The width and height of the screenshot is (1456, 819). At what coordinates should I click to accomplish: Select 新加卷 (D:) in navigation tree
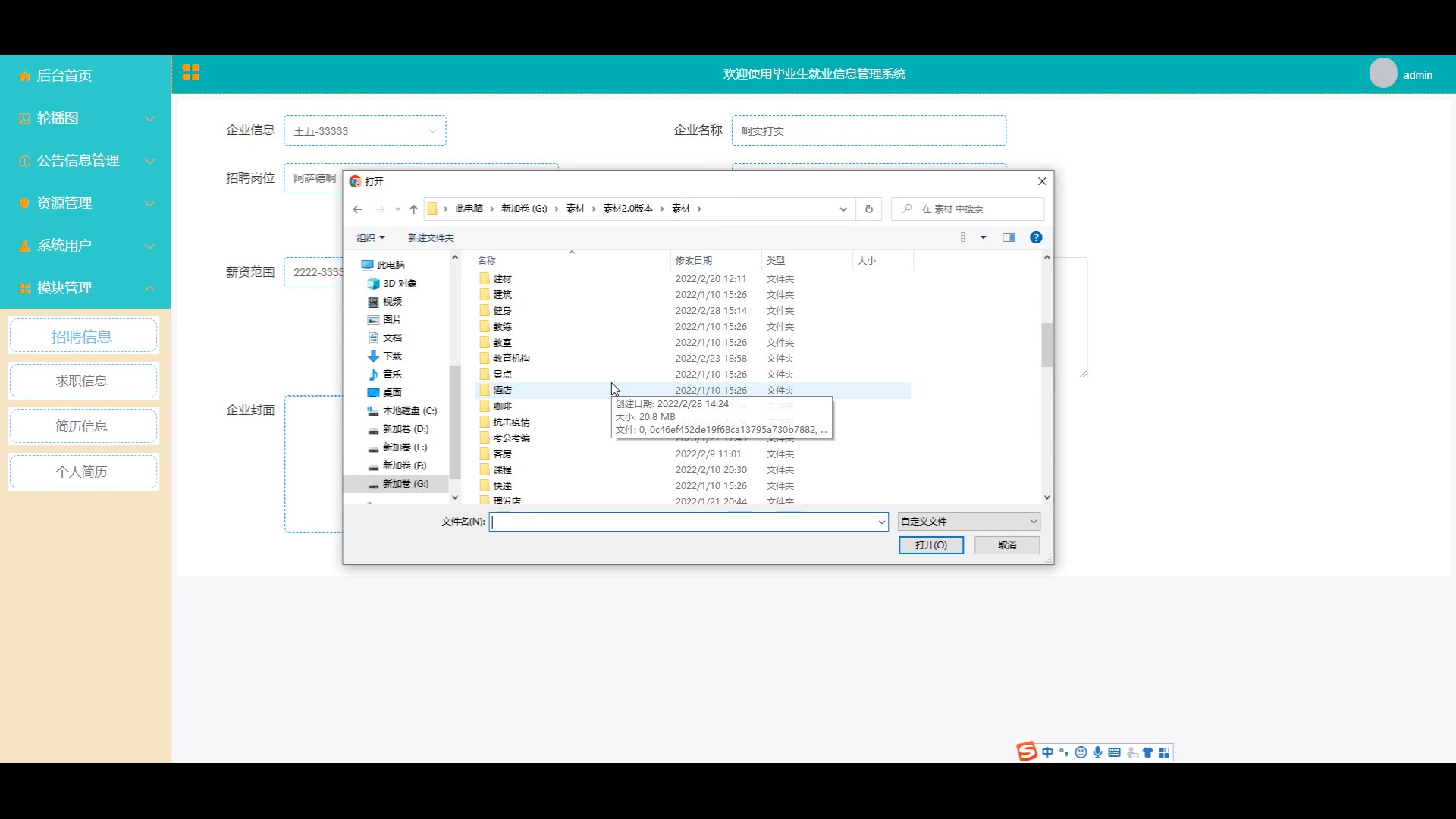[x=405, y=429]
